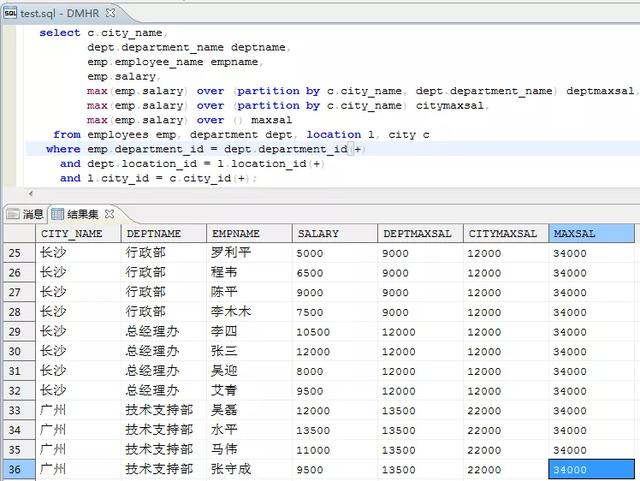The width and height of the screenshot is (640, 481).
Task: Click the editor's horizontal scroll left arrow
Action: pos(31,193)
